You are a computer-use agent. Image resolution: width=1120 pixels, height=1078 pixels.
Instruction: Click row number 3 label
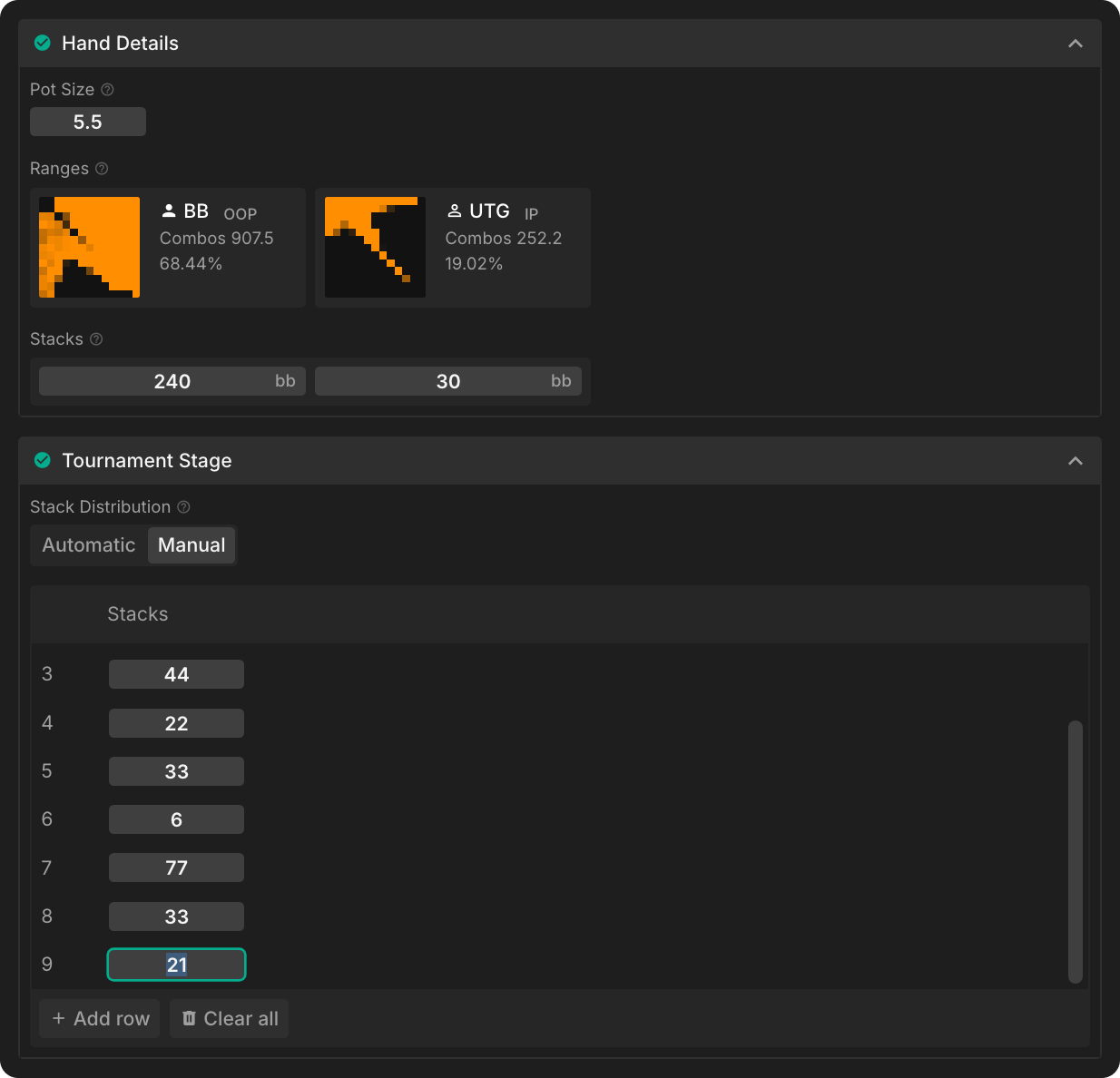pyautogui.click(x=47, y=674)
